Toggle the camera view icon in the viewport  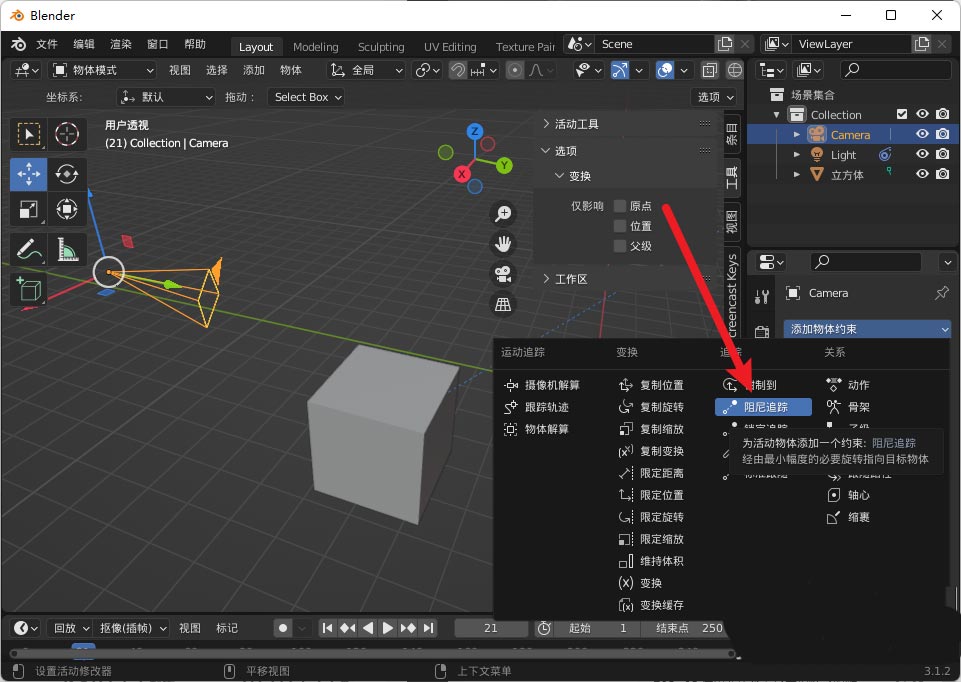tap(503, 274)
